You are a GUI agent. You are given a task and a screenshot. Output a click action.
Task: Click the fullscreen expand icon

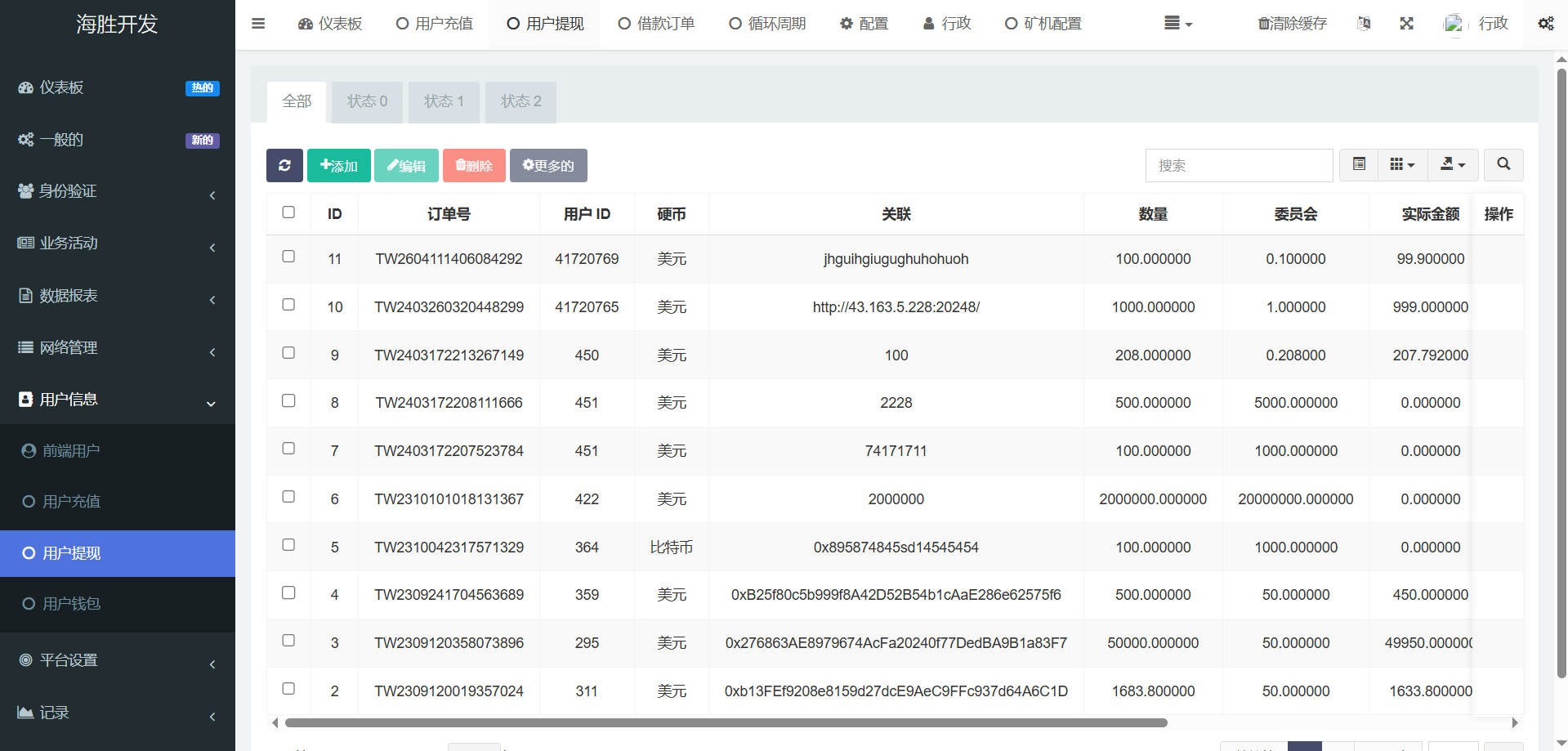pos(1406,24)
